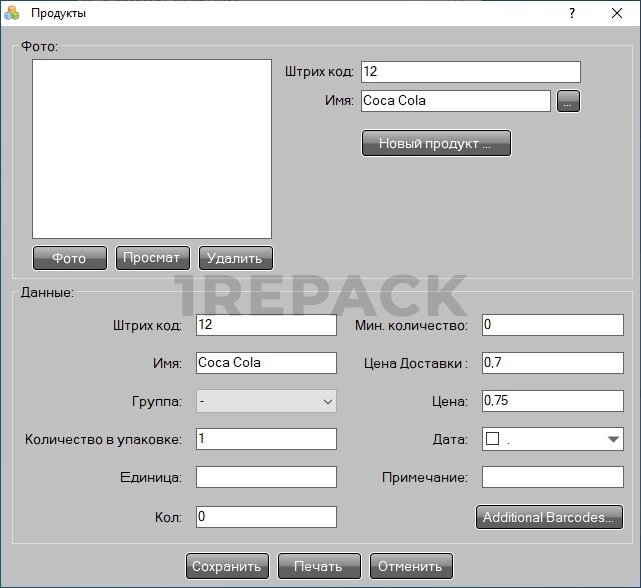Click the empty photo preview area
641x588 pixels.
pos(152,148)
